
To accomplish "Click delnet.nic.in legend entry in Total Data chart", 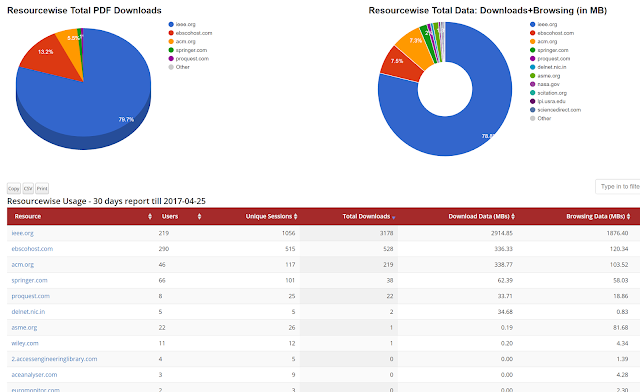I will [548, 67].
